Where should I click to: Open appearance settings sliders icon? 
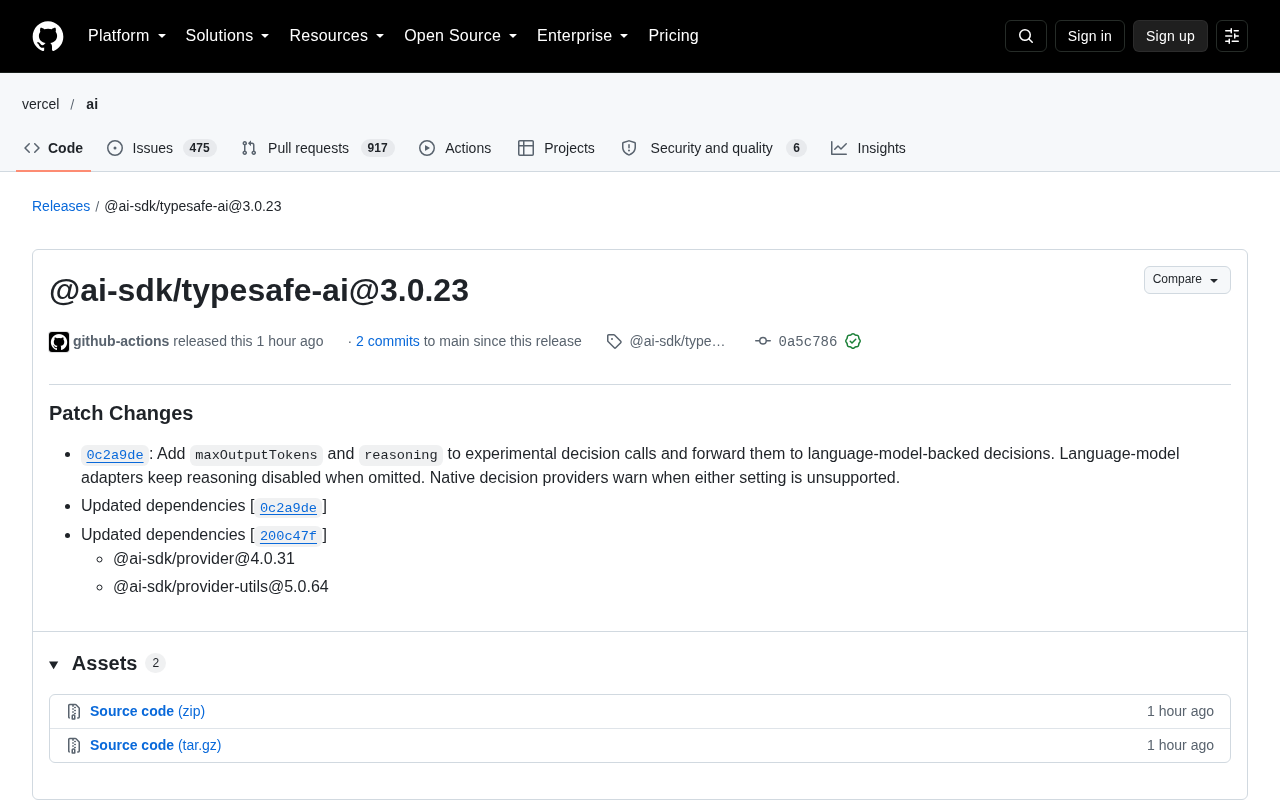[x=1232, y=36]
